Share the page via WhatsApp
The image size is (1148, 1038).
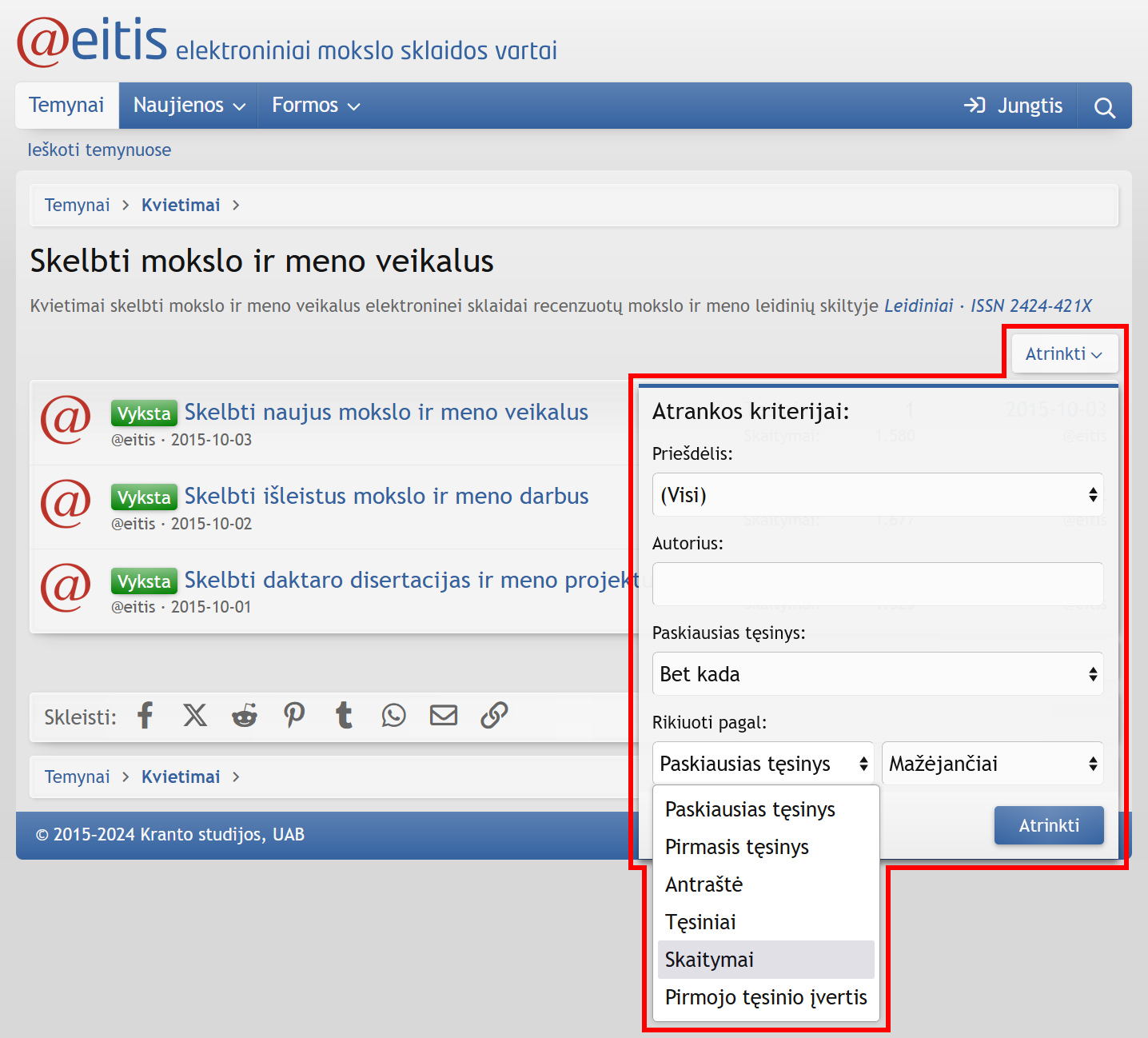(394, 716)
